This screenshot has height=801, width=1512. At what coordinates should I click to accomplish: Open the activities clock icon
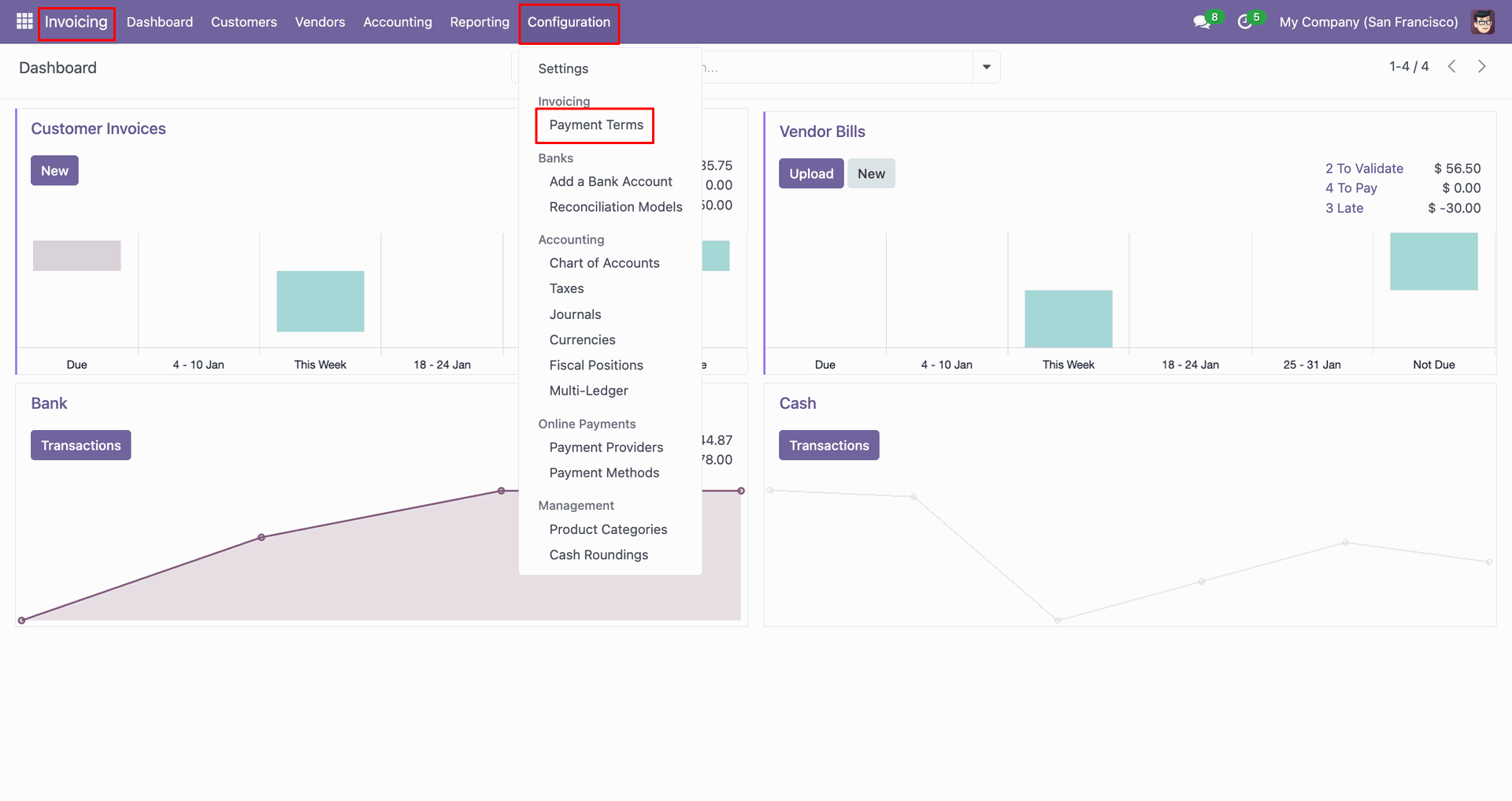tap(1245, 22)
